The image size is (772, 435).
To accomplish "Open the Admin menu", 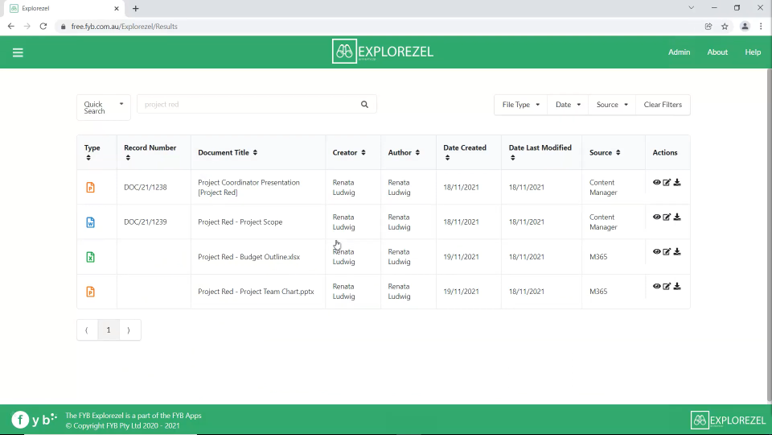I will click(679, 52).
